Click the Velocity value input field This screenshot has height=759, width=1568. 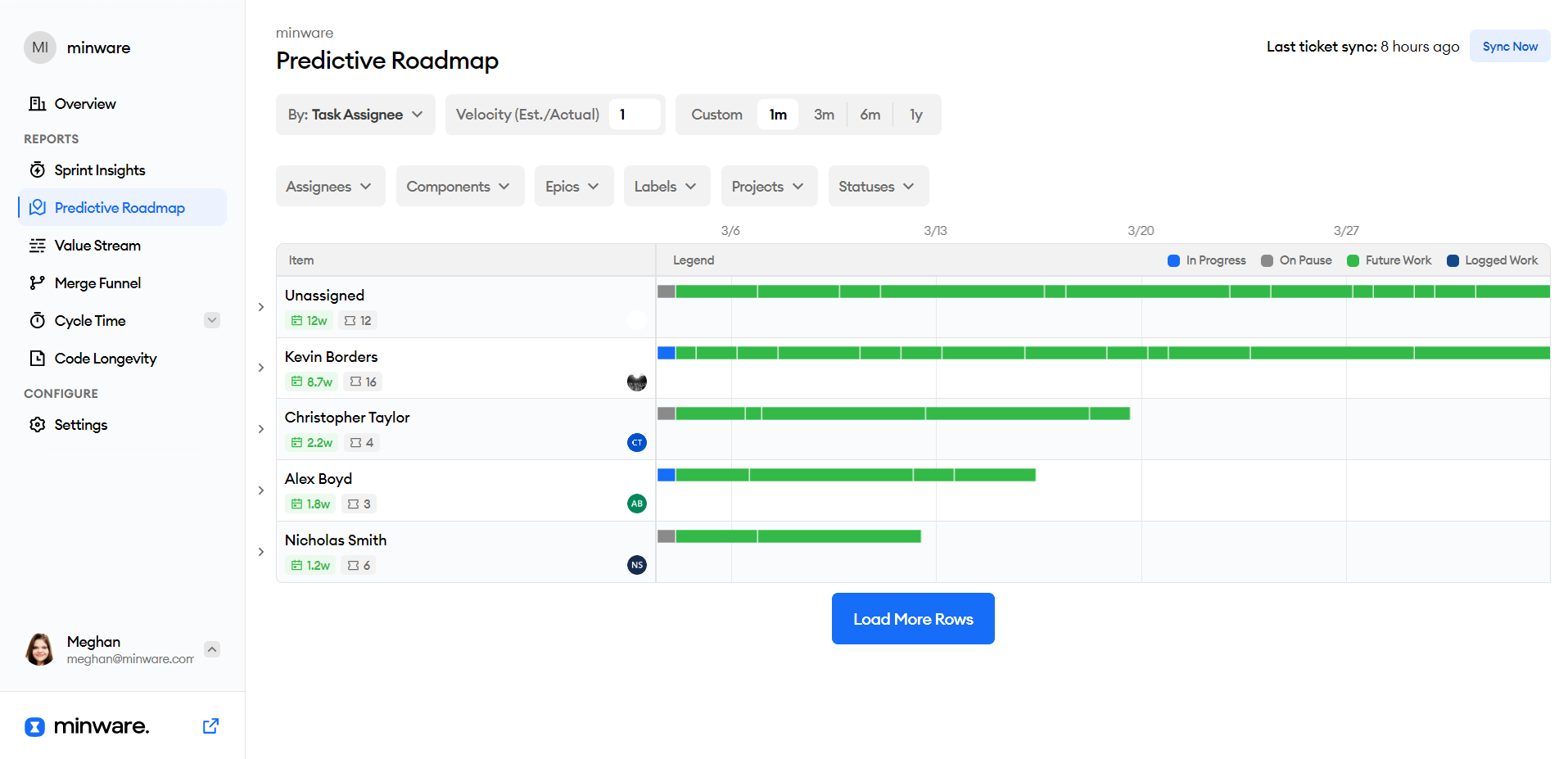635,115
